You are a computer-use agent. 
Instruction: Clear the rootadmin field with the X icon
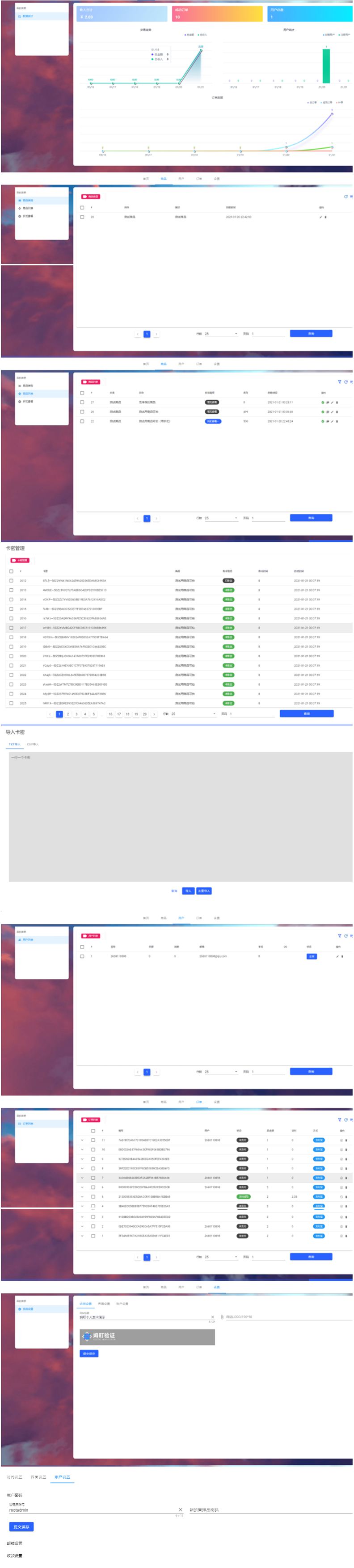(x=180, y=1509)
